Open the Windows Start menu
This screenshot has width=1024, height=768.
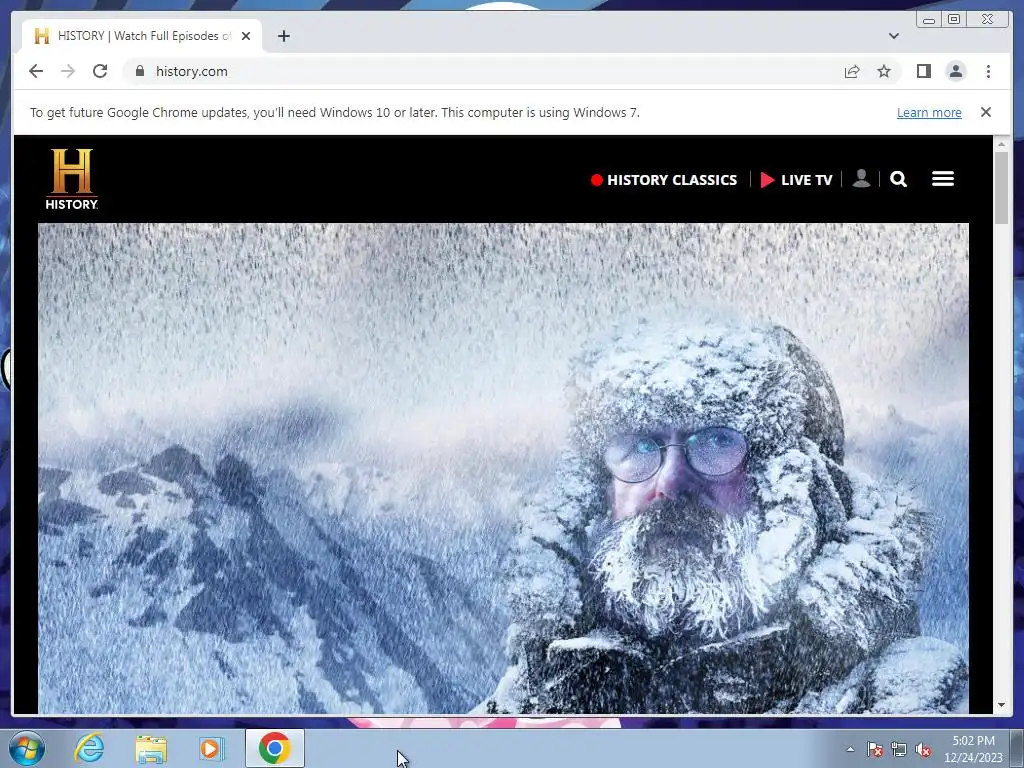pos(26,748)
